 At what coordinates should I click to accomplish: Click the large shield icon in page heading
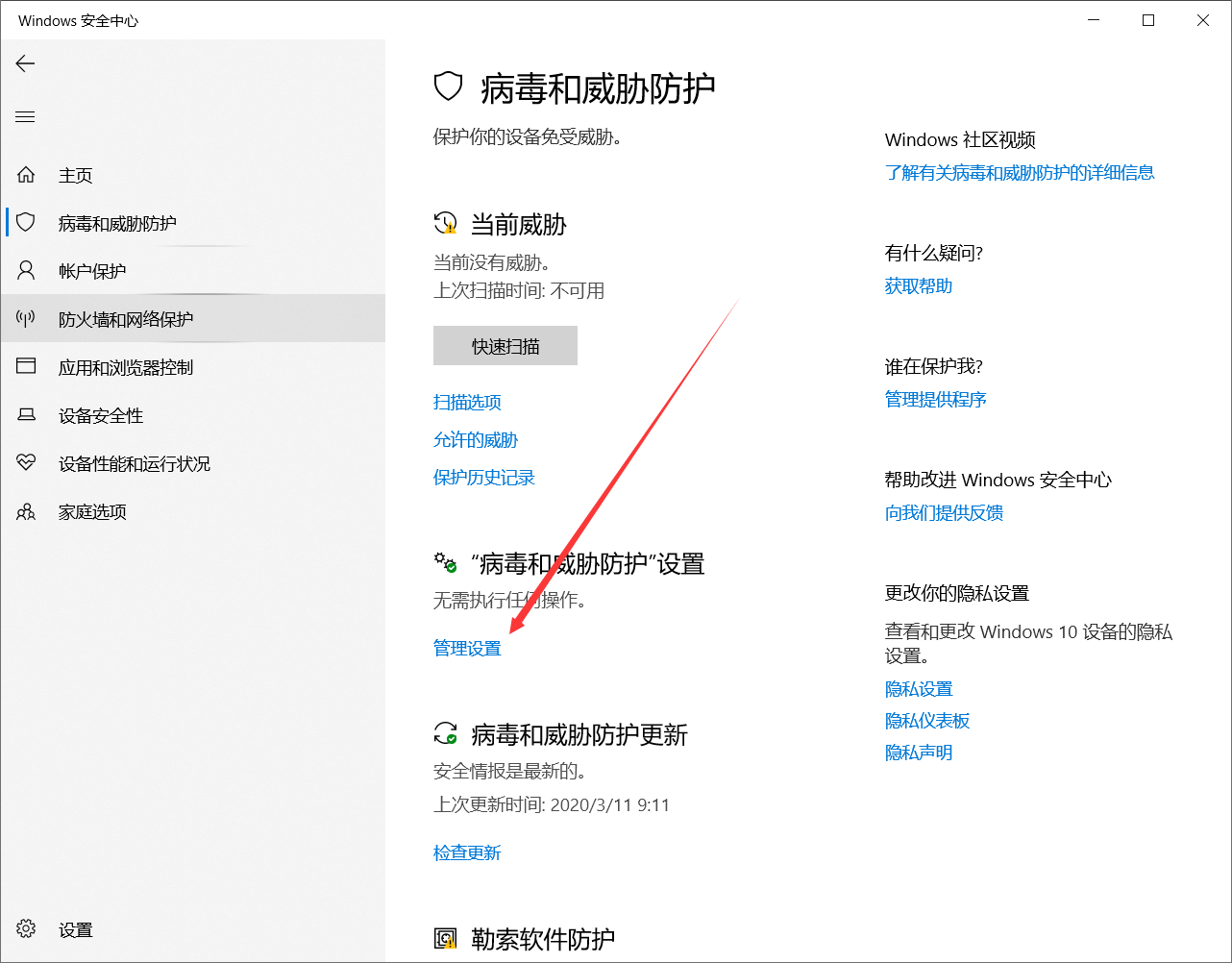point(448,87)
